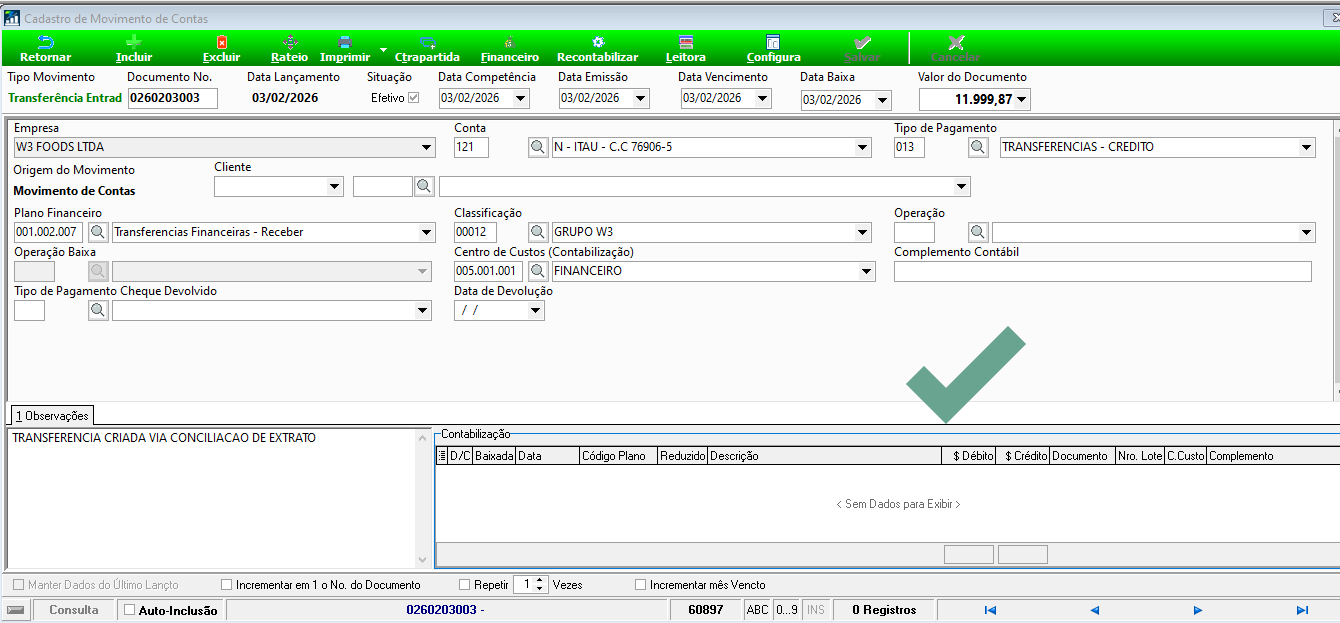Select the Observações tab

click(x=52, y=415)
